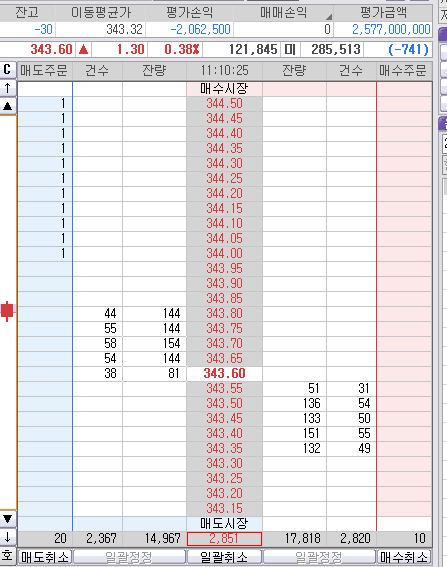Click the red up triangle next to 343.60
447x567 pixels.
84,49
